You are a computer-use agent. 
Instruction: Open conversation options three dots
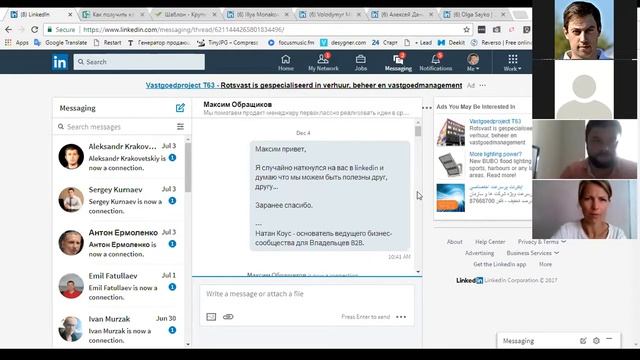coord(427,108)
